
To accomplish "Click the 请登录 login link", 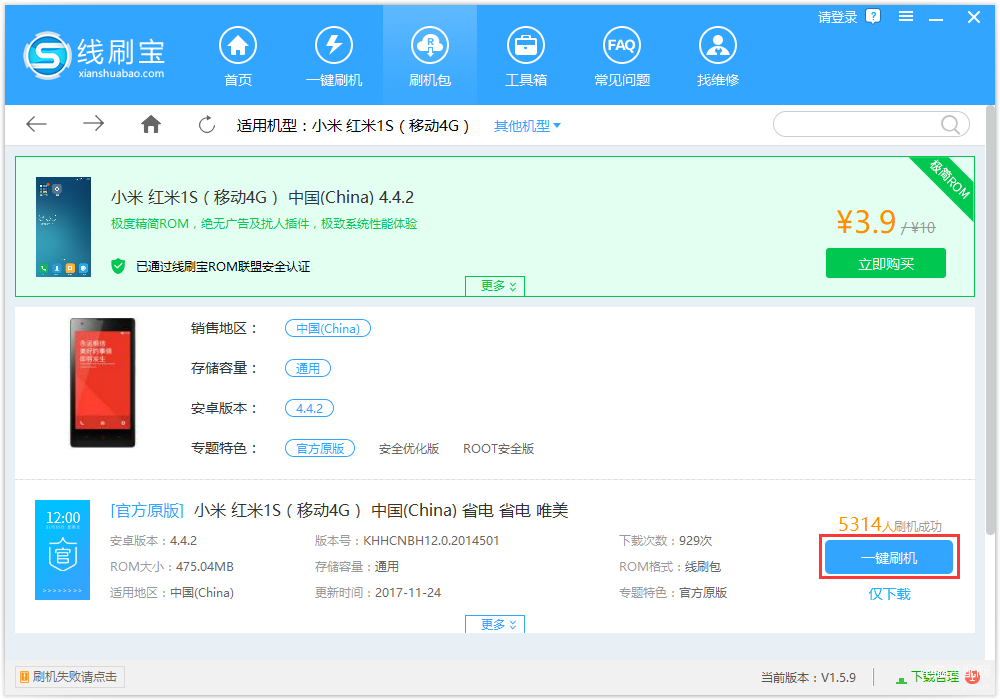I will tap(837, 17).
